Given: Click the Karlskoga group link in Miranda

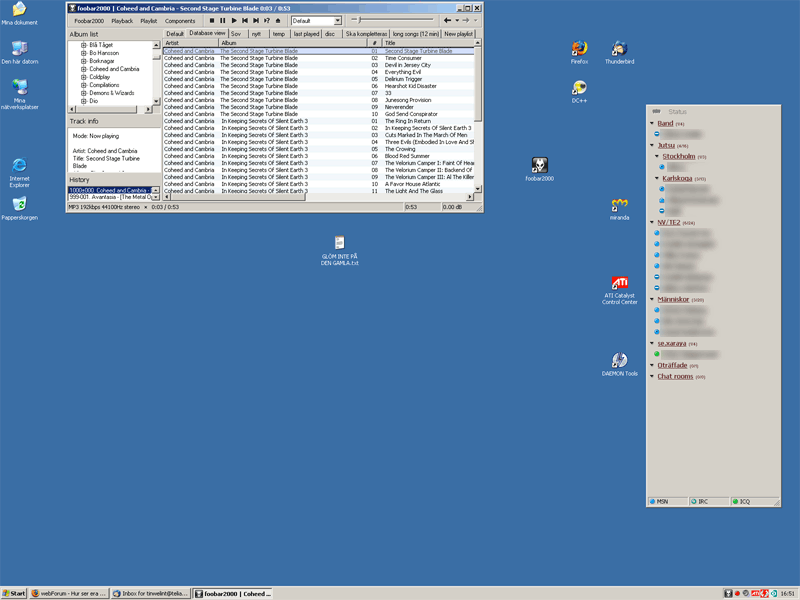Looking at the screenshot, I should [677, 179].
